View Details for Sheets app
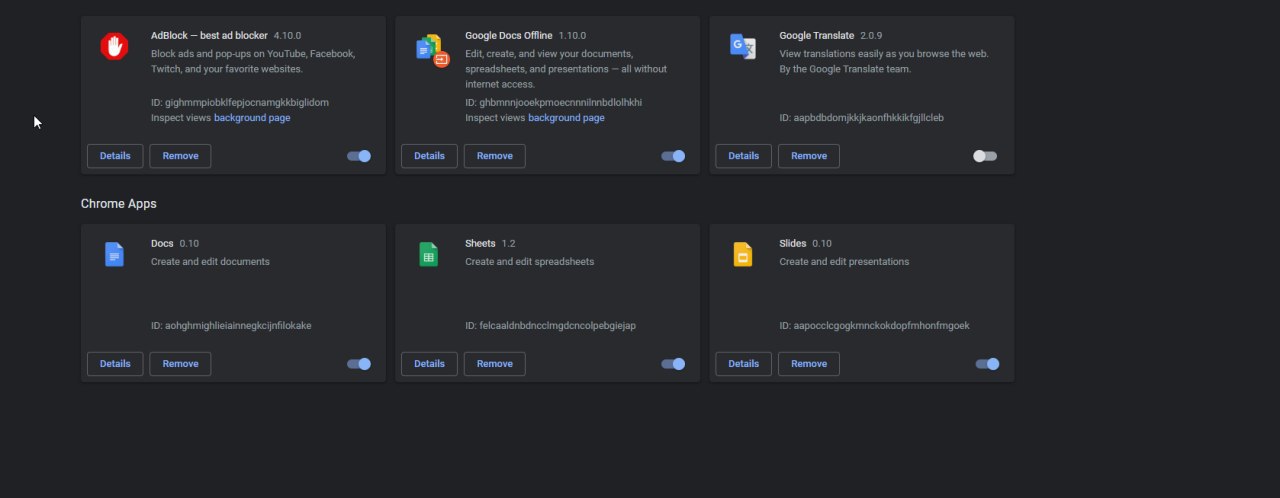The width and height of the screenshot is (1280, 498). click(429, 364)
